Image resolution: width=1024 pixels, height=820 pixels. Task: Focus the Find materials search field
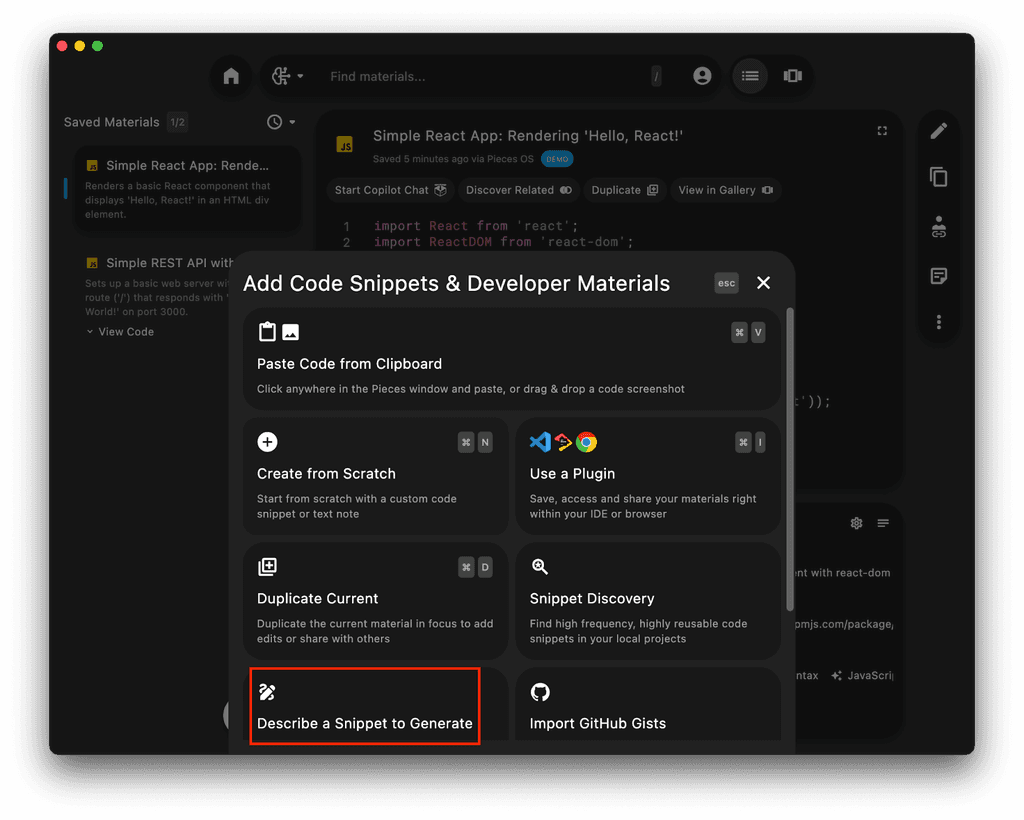point(483,76)
